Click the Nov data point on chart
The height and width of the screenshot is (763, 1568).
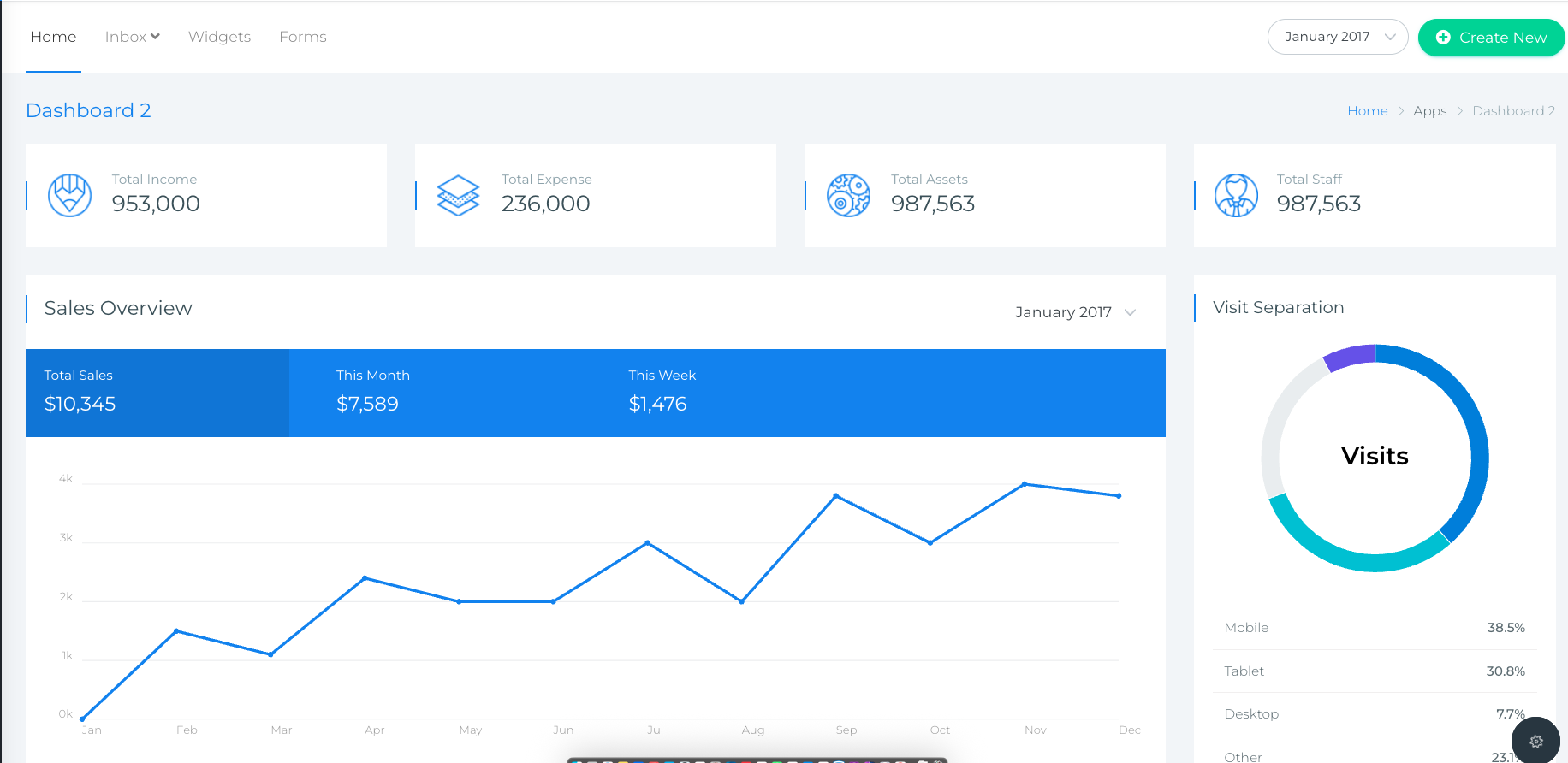1025,484
